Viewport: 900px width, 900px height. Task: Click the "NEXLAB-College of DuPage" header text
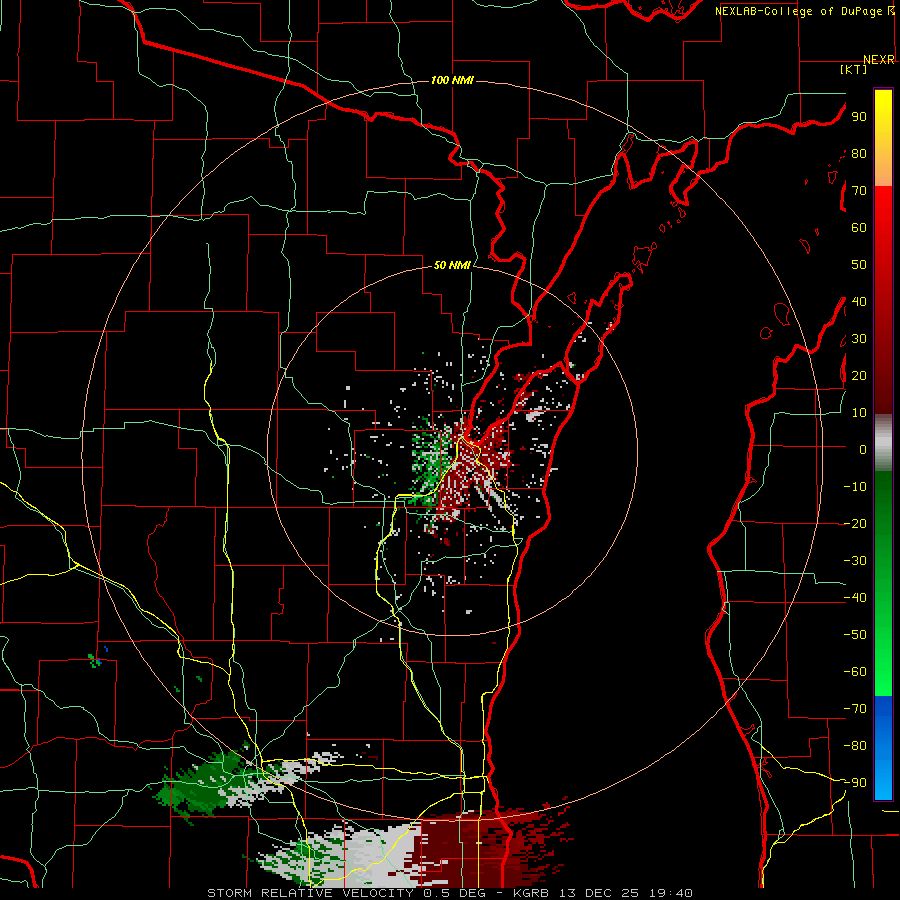pos(798,11)
